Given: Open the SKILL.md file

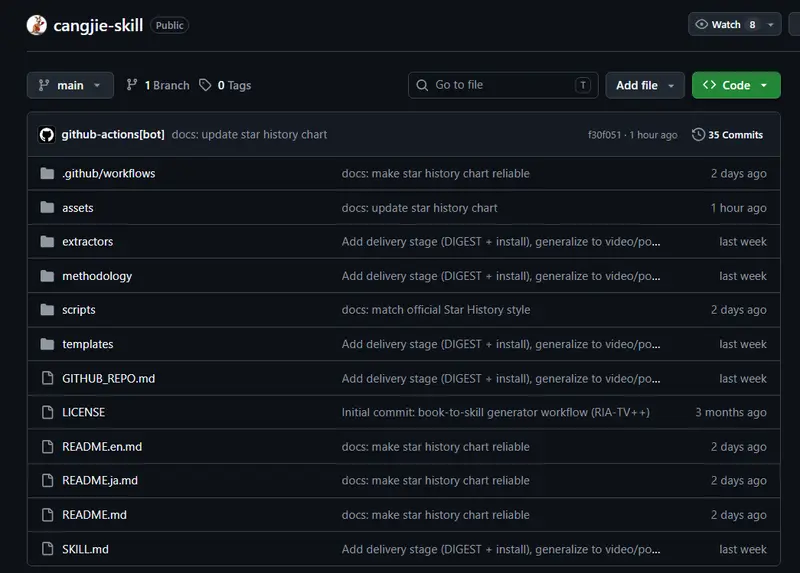Looking at the screenshot, I should click(85, 550).
